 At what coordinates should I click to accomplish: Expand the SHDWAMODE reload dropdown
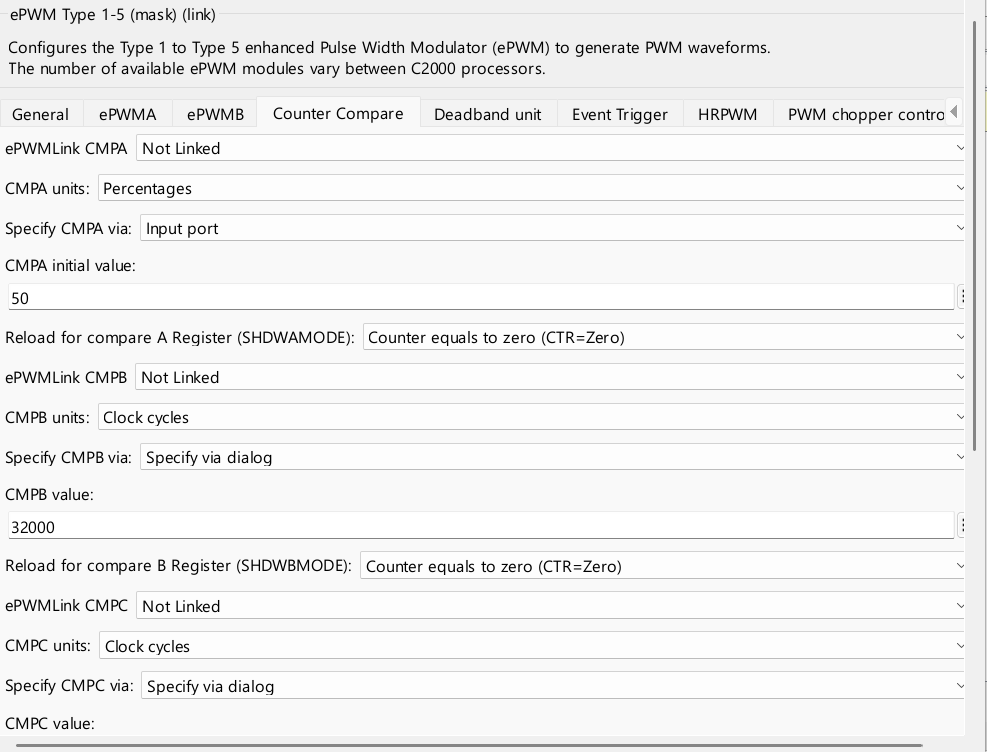(663, 337)
